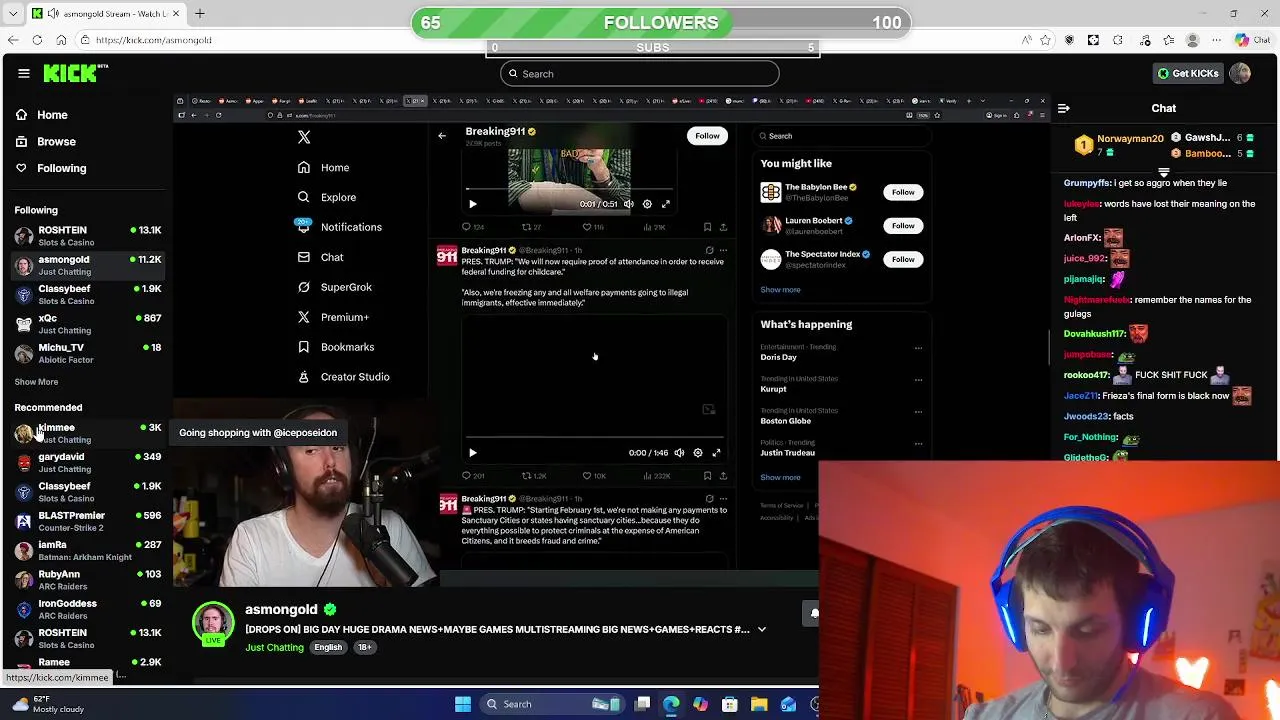Screen dimensions: 1280x720
Task: Open Following in Kick sidebar
Action: coord(50,168)
